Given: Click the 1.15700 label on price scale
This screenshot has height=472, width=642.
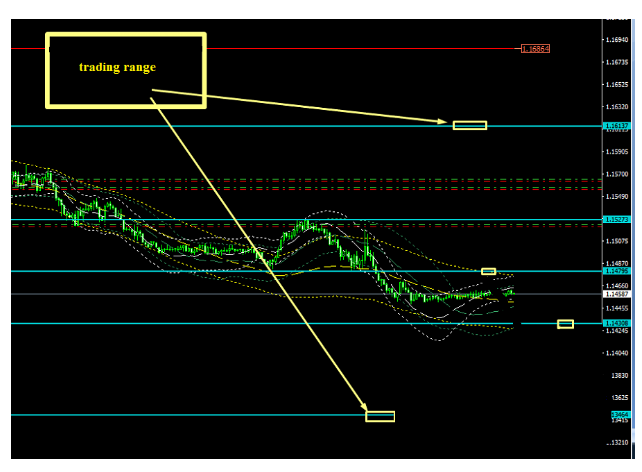Looking at the screenshot, I should 618,173.
